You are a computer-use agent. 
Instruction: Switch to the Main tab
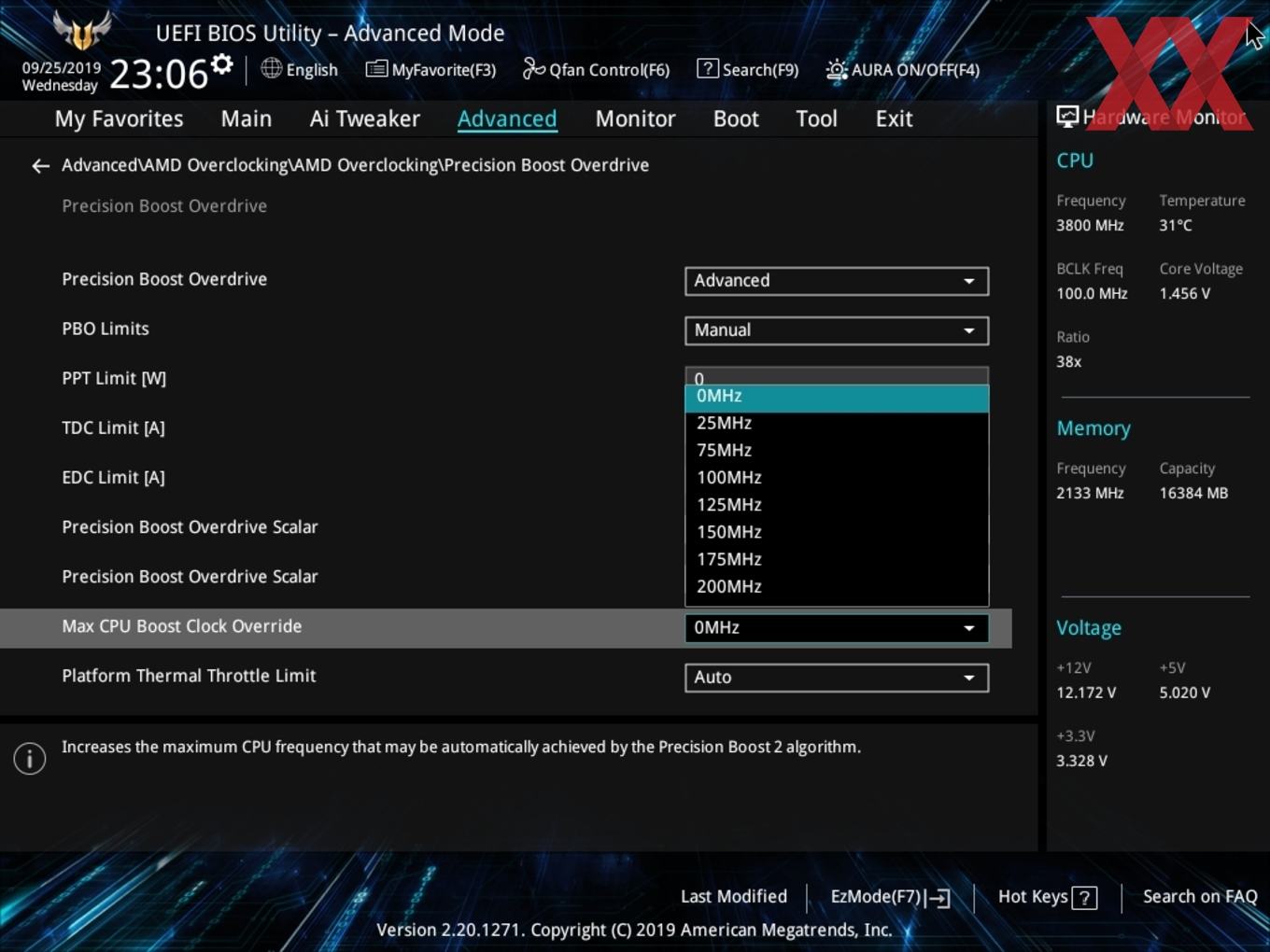[247, 119]
